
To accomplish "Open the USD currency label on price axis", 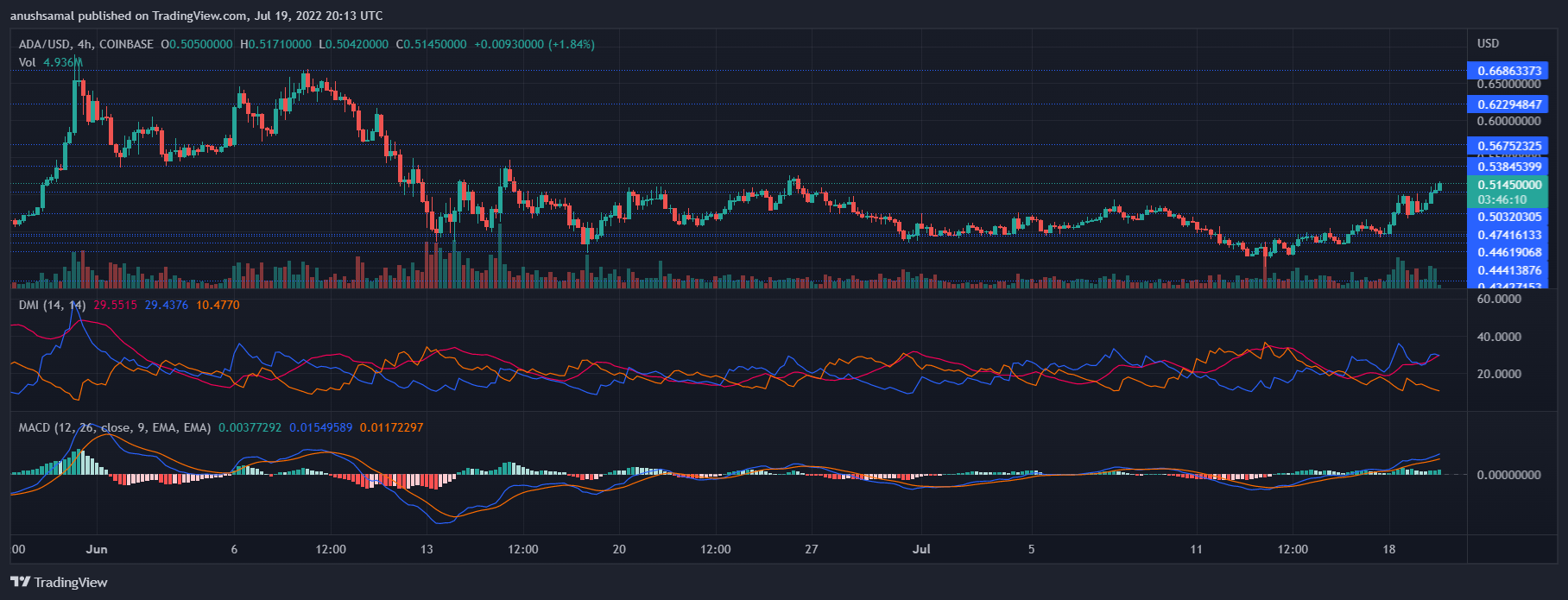I will (x=1488, y=43).
